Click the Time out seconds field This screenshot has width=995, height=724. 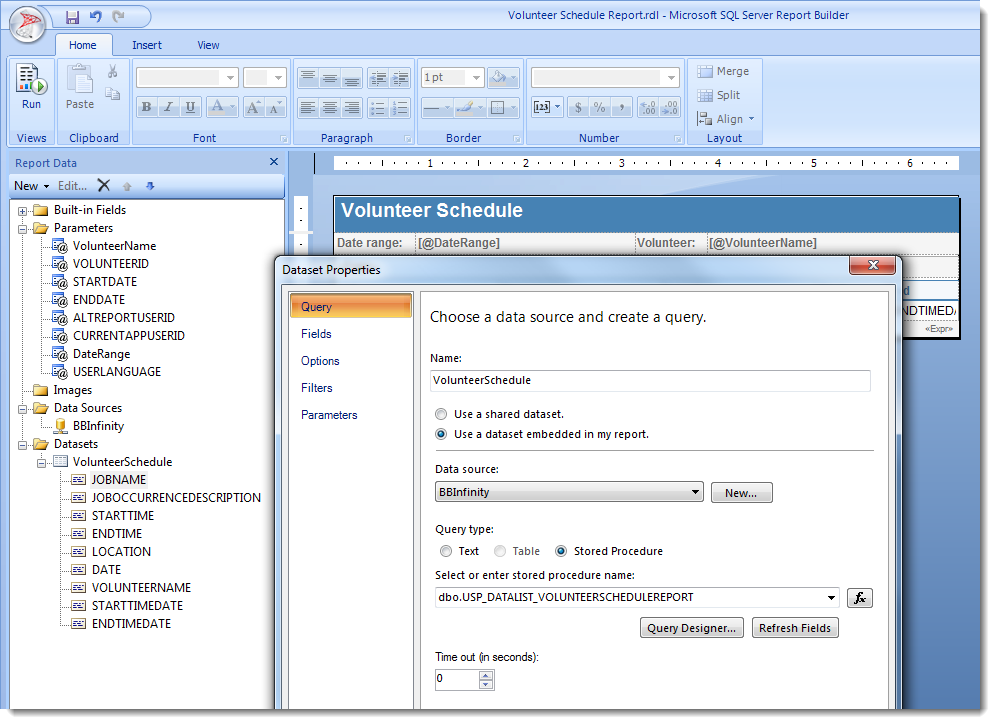[x=456, y=680]
